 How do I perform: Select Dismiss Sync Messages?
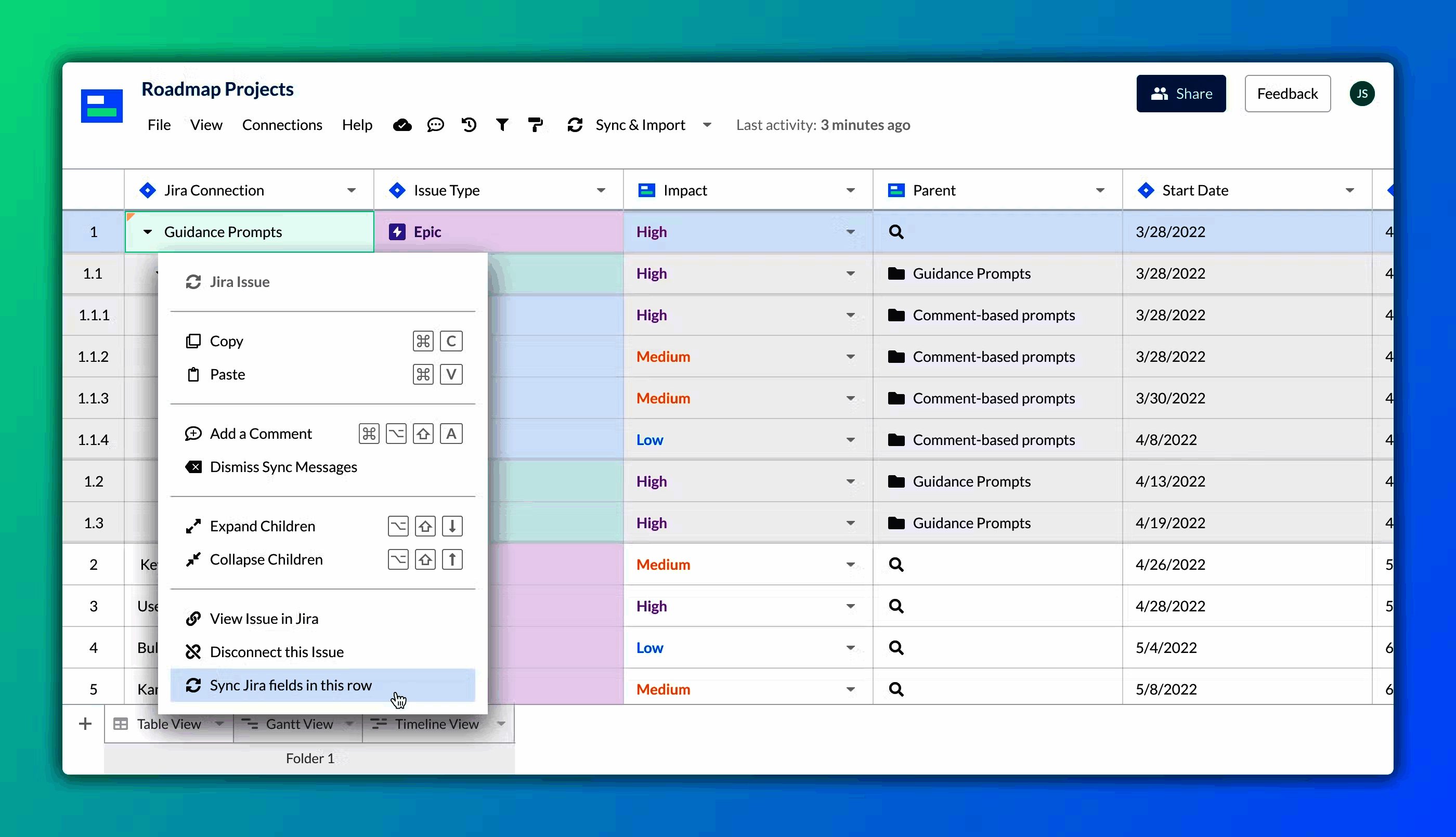[x=322, y=467]
